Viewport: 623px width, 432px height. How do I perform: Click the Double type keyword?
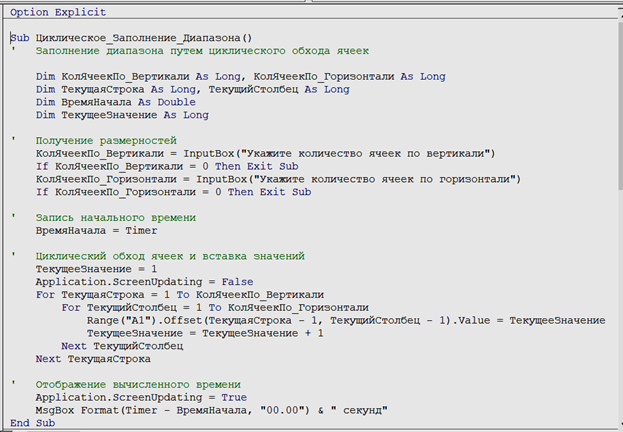[176, 102]
